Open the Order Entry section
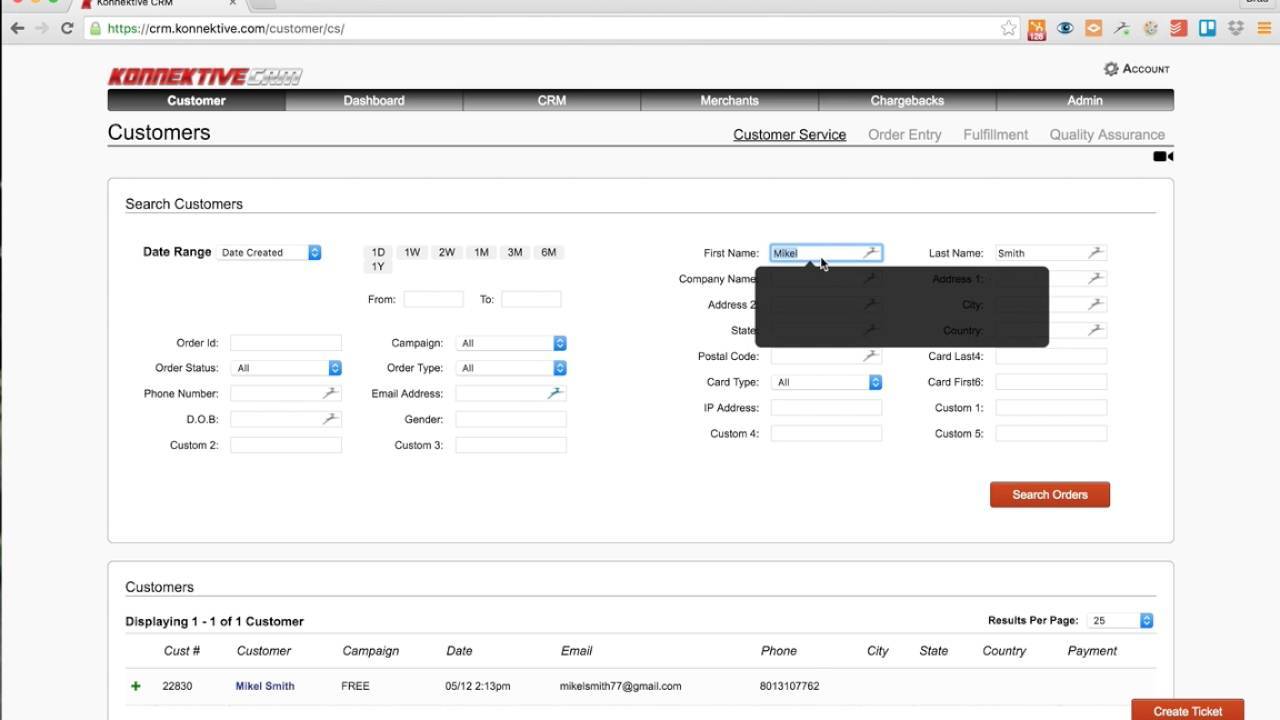The height and width of the screenshot is (720, 1280). coord(903,134)
